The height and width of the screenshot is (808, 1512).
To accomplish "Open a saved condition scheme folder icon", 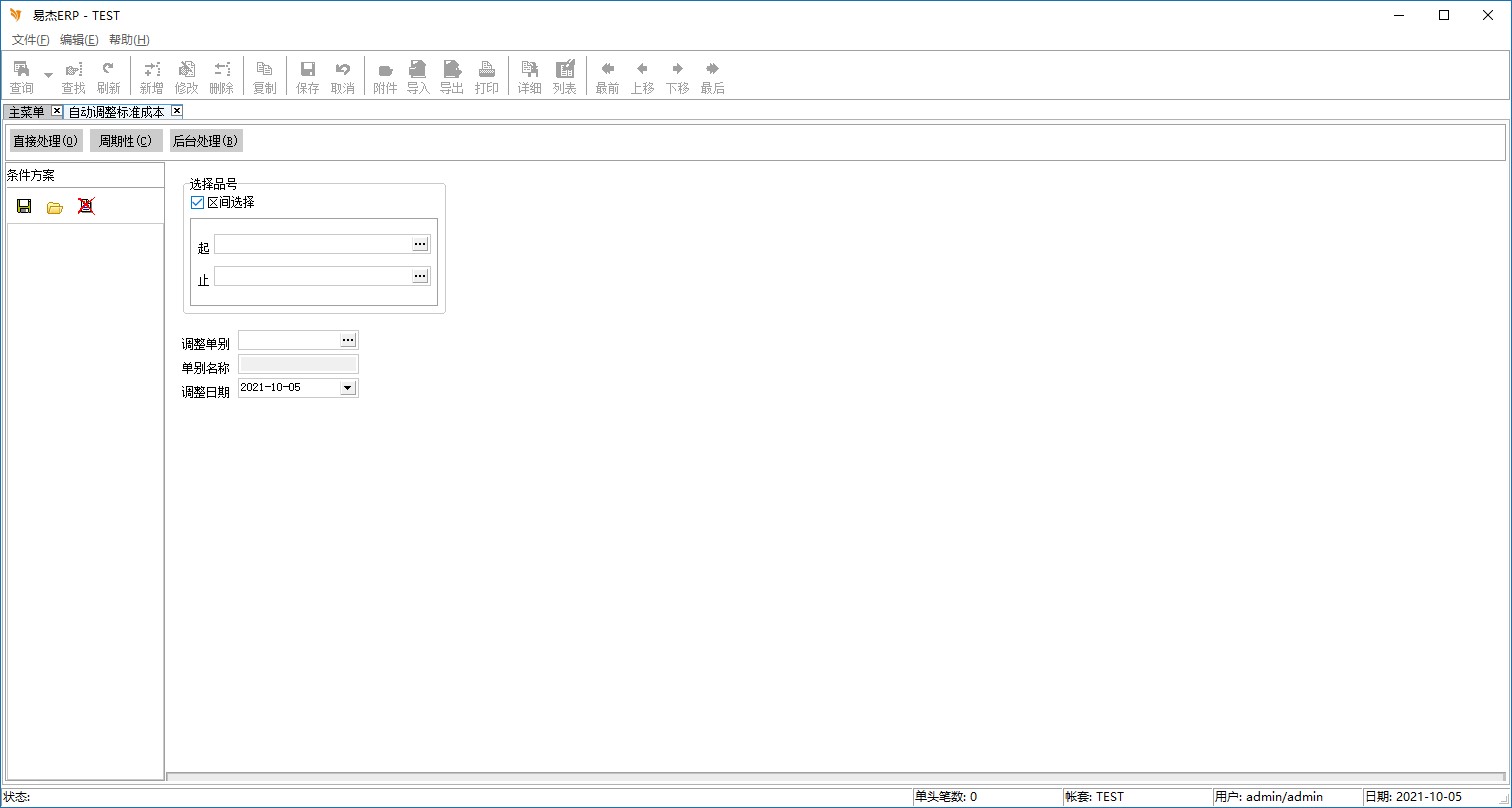I will point(55,207).
